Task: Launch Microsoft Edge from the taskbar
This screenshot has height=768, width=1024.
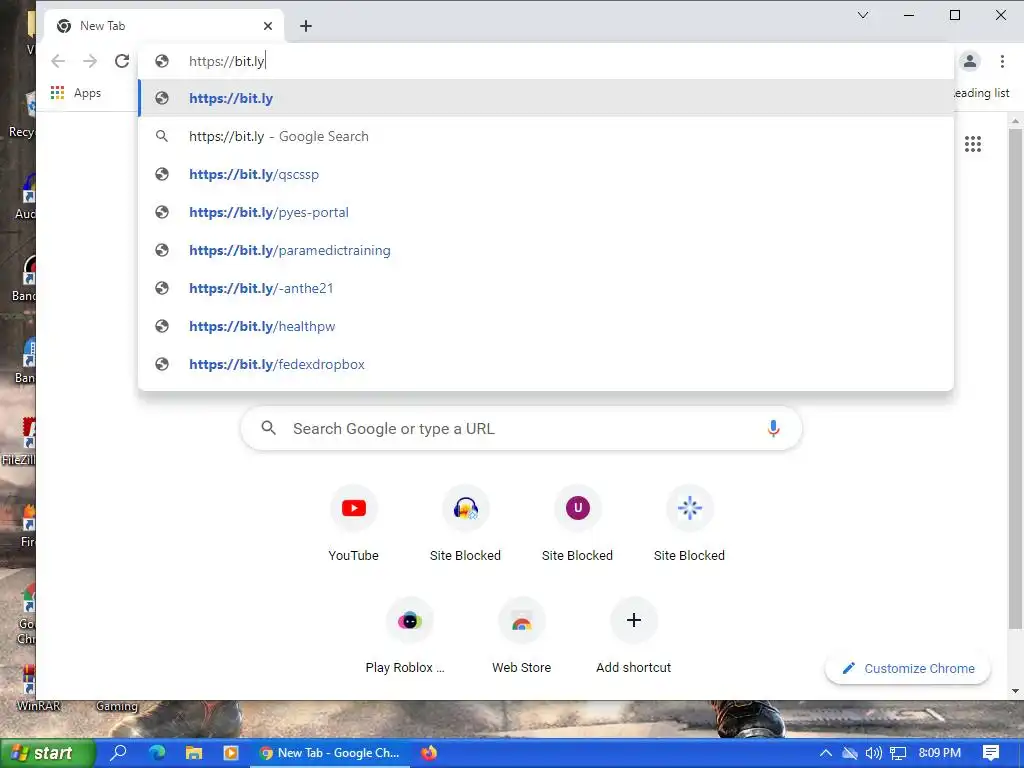Action: (157, 753)
